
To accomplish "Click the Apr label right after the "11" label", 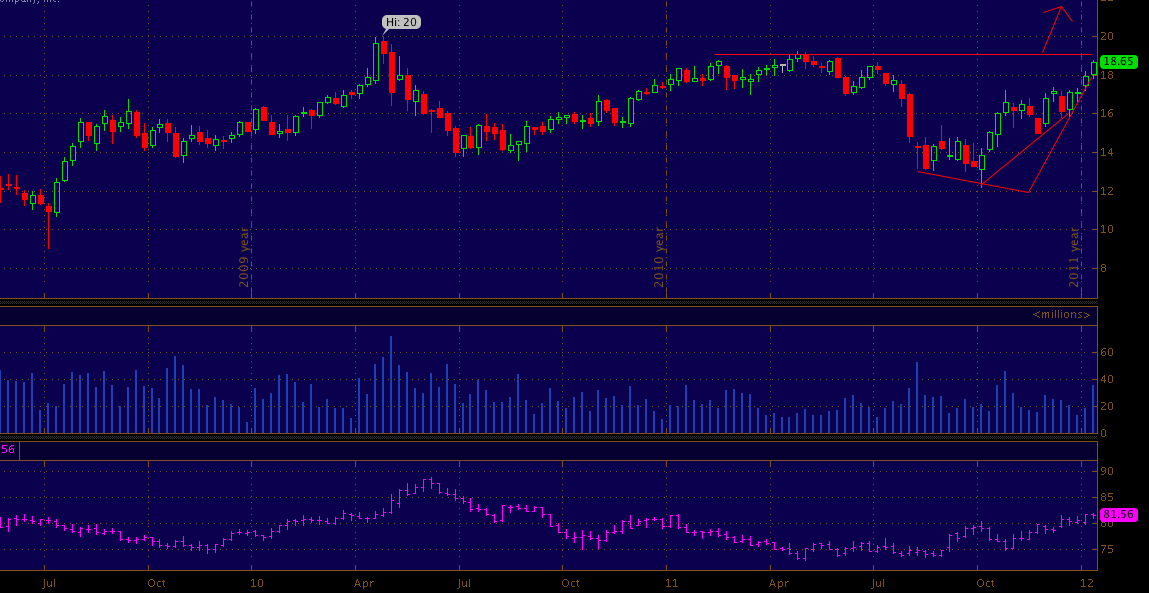I will click(780, 583).
